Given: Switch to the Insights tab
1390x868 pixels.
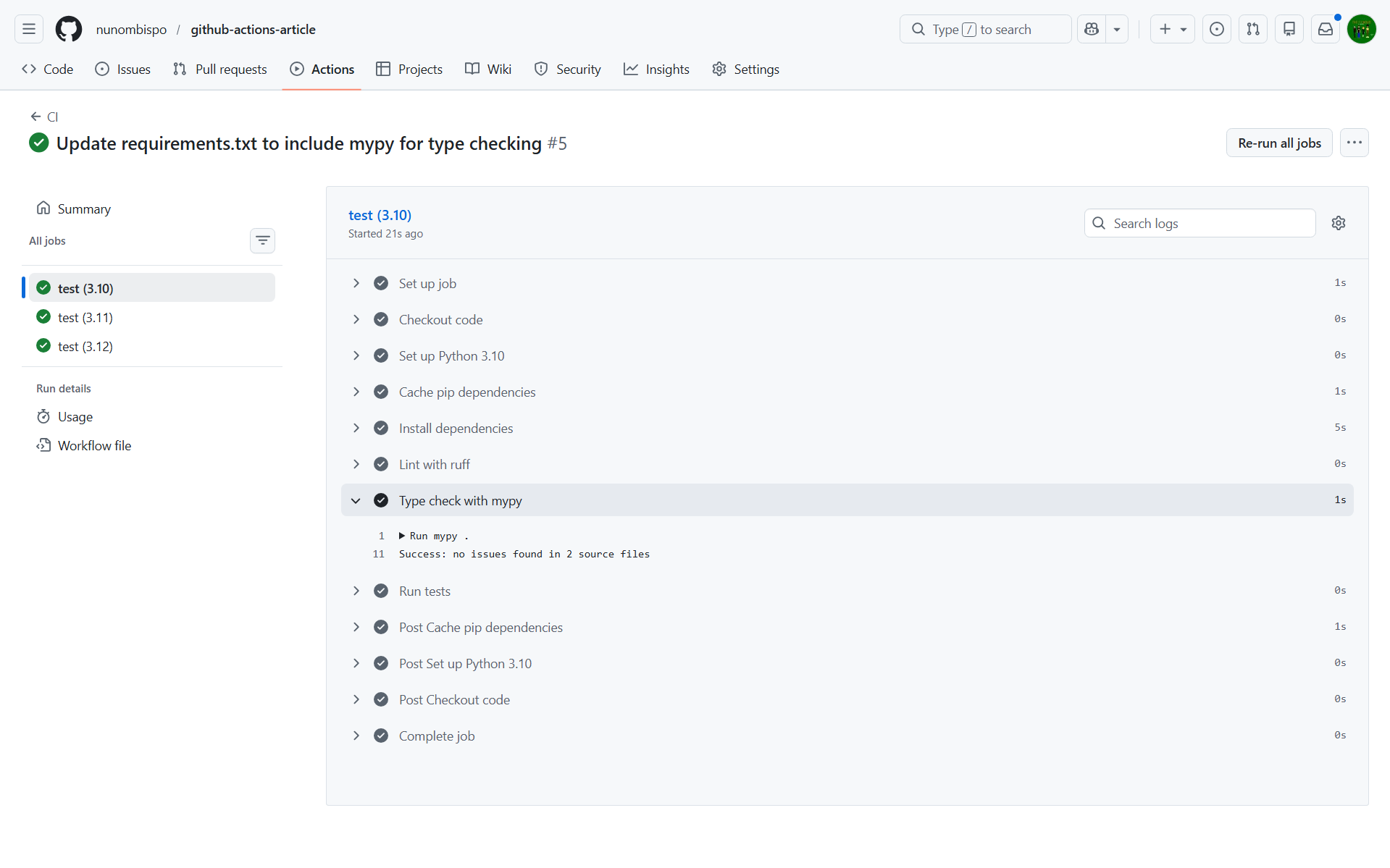Looking at the screenshot, I should pos(656,69).
